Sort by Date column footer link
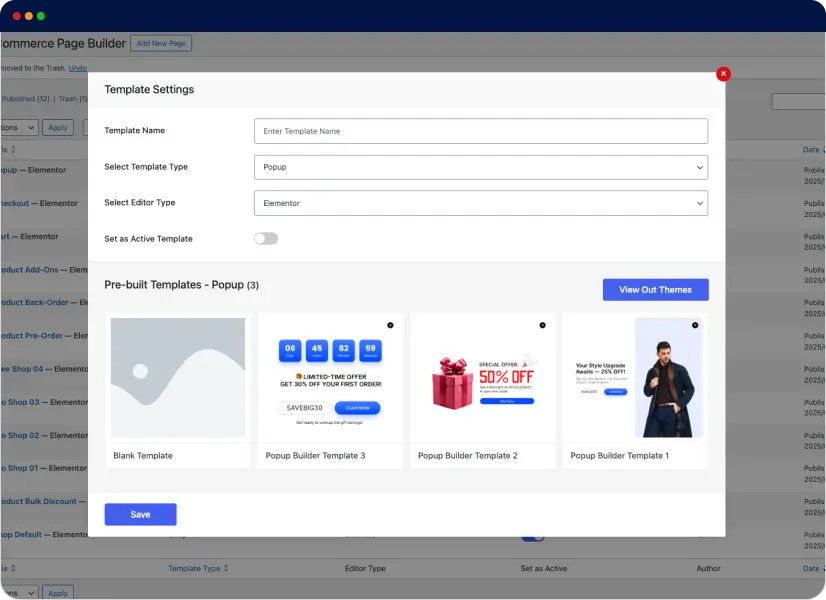826x600 pixels. (x=813, y=568)
